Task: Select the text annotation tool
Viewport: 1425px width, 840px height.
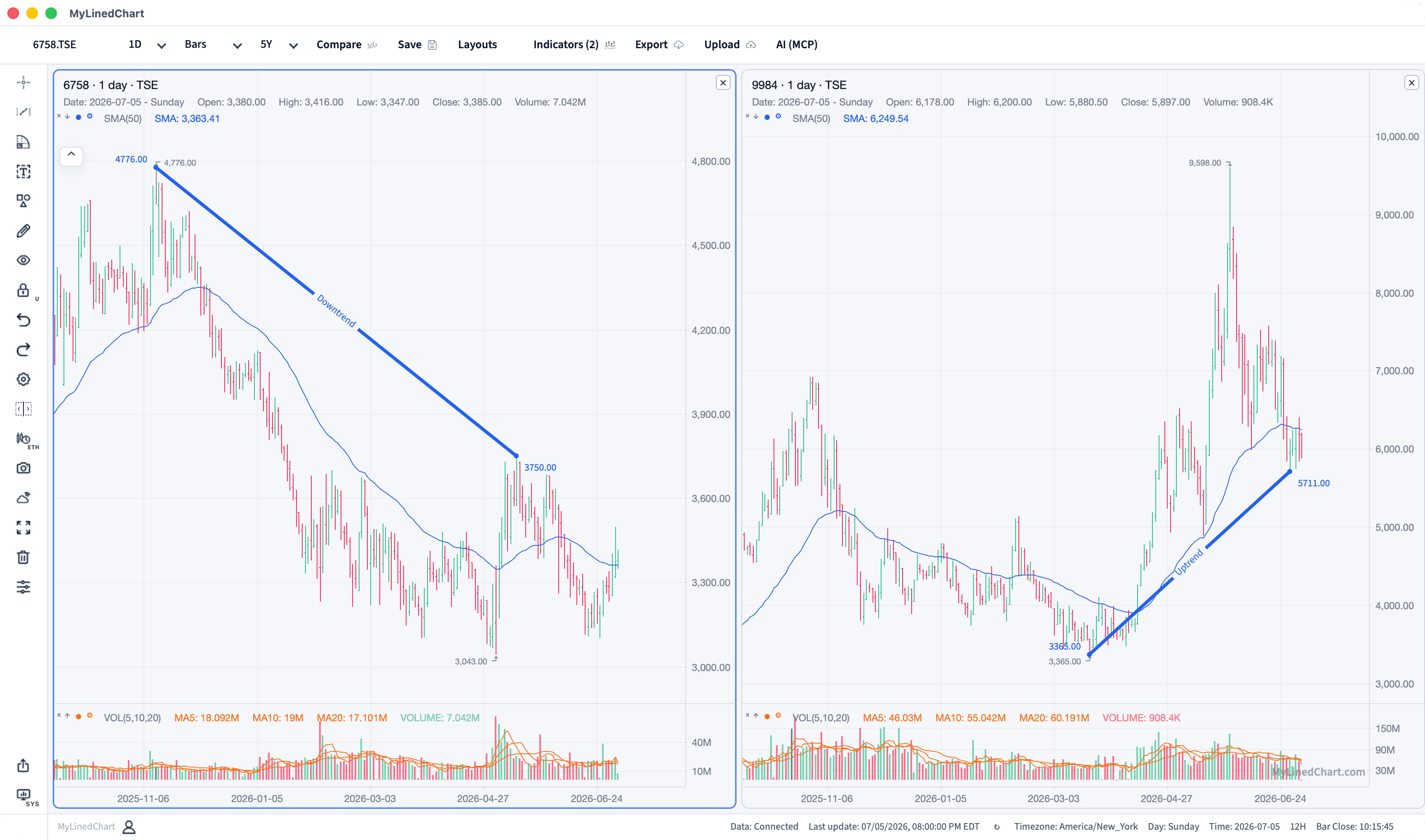Action: pos(23,171)
